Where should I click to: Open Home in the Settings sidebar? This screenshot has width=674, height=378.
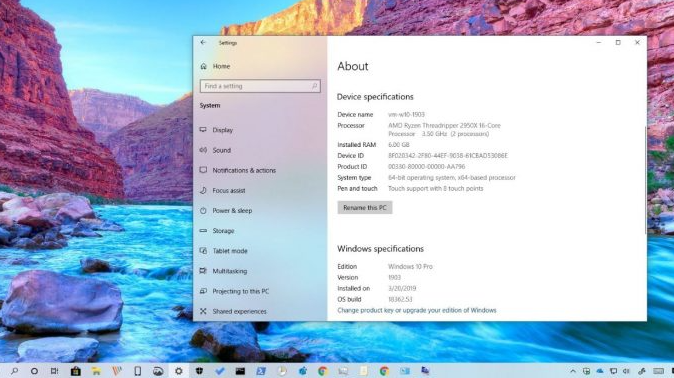point(221,66)
